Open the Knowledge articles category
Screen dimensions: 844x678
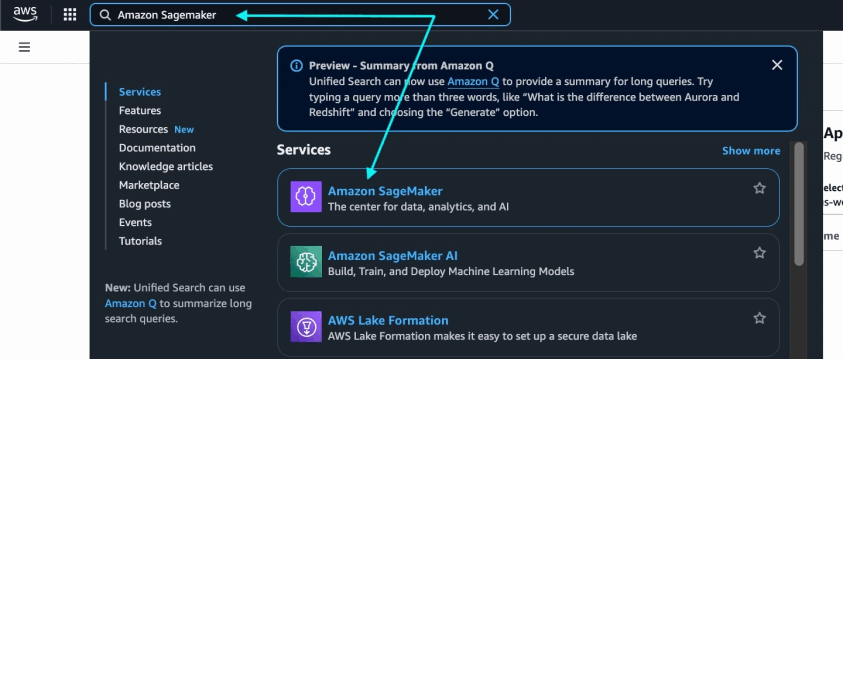tap(166, 166)
